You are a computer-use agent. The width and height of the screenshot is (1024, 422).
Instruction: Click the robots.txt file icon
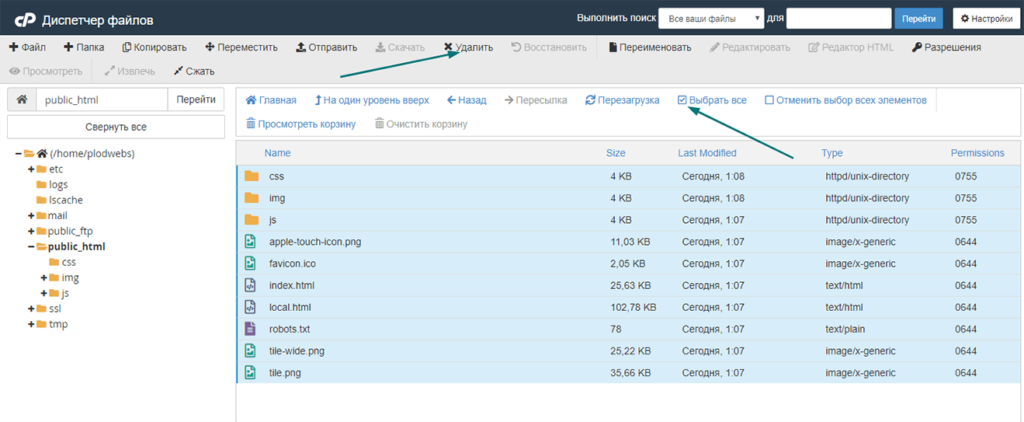pos(249,329)
